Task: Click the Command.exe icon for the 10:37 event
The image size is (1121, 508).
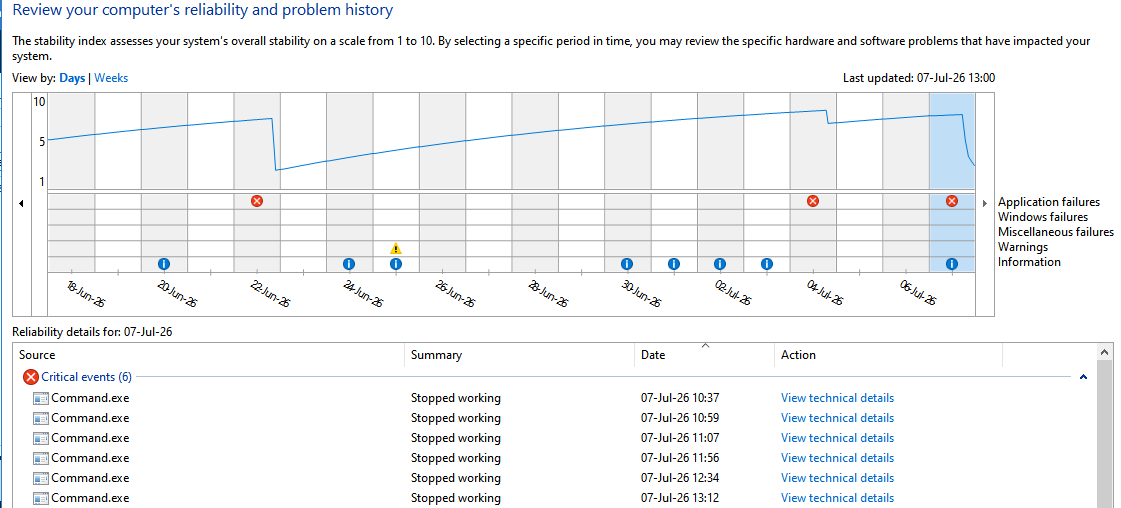Action: click(x=41, y=398)
